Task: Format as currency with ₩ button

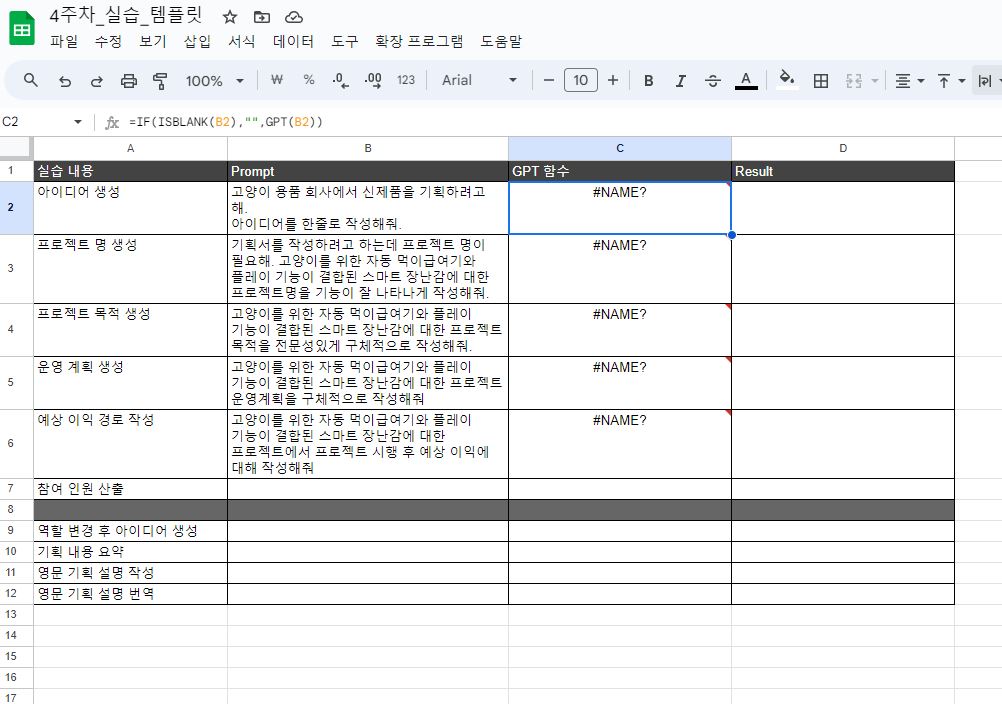Action: tap(277, 80)
